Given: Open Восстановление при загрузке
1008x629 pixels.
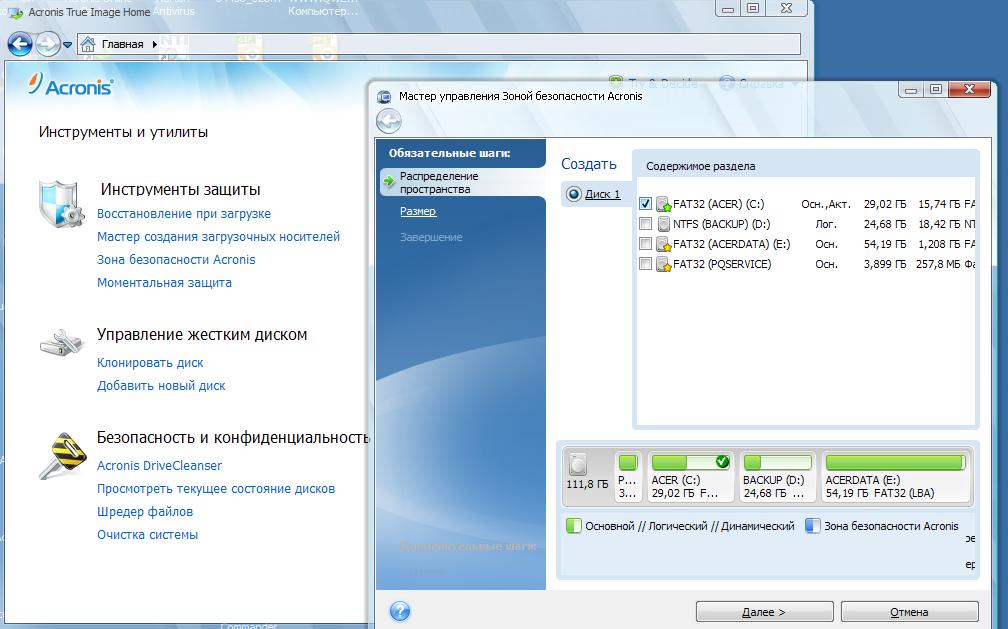Looking at the screenshot, I should point(184,214).
